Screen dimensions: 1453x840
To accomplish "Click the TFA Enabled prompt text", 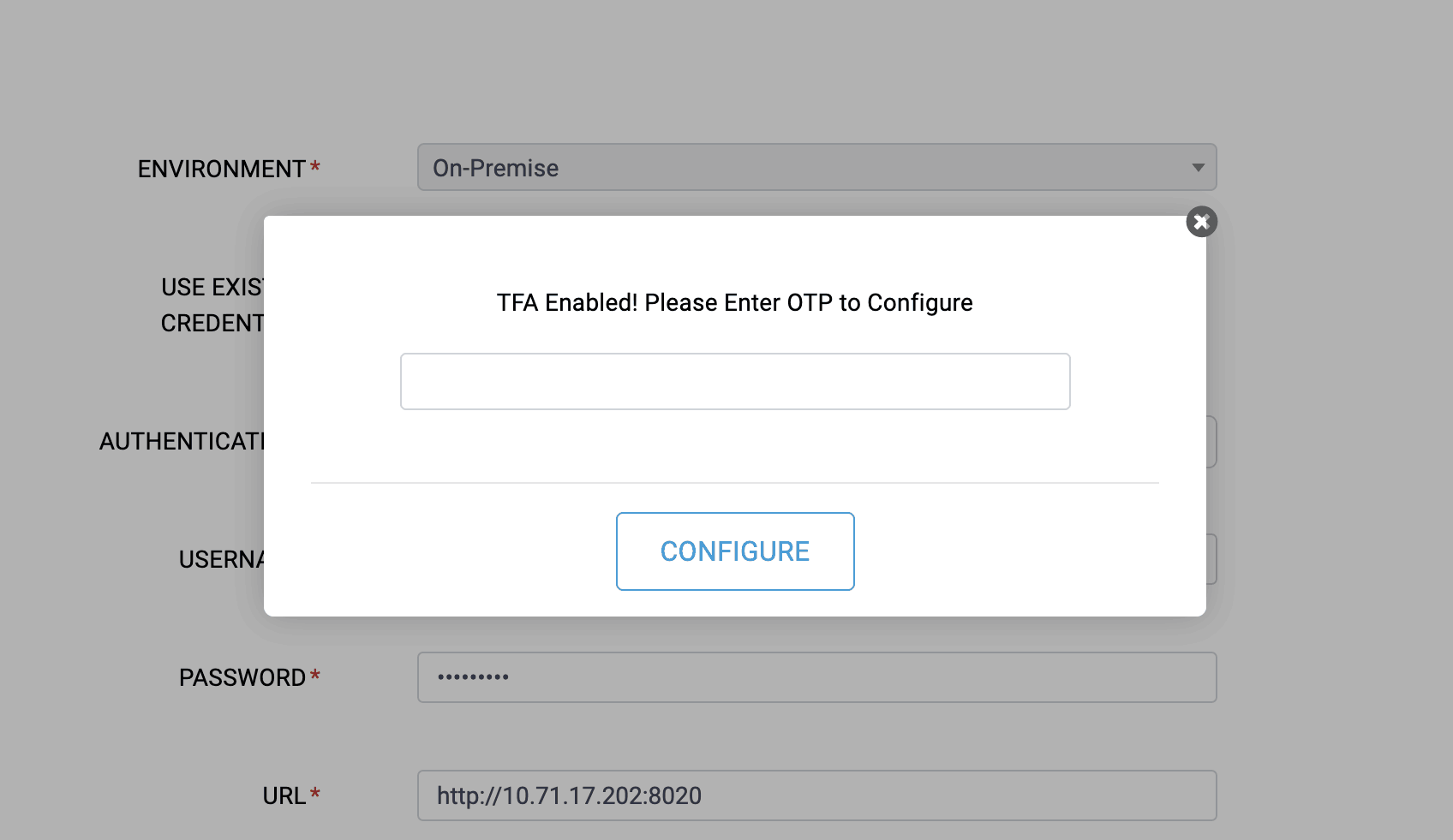I will 734,303.
